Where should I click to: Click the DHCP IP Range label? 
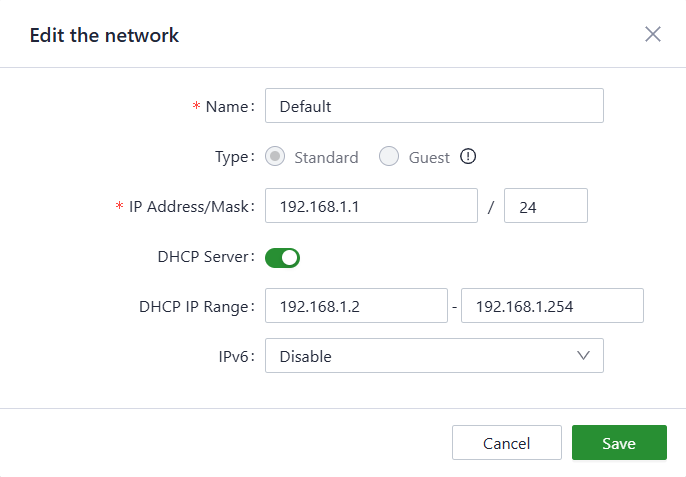click(196, 307)
